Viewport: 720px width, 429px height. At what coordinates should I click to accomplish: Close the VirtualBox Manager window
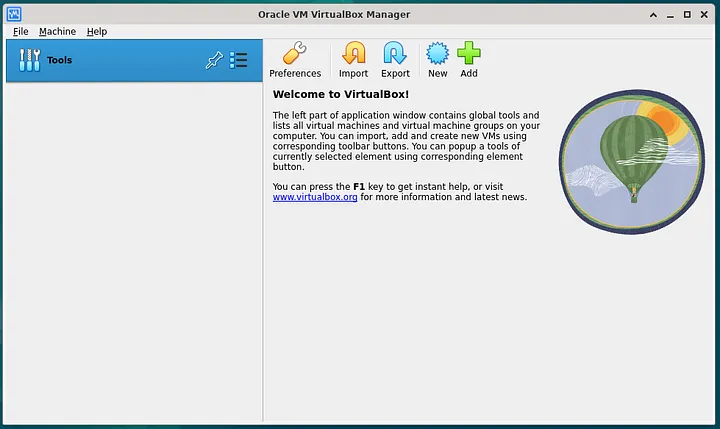pyautogui.click(x=704, y=15)
